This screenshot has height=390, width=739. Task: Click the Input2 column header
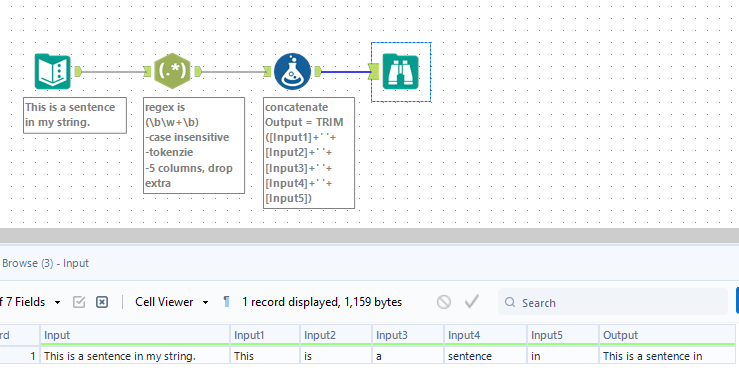[336, 335]
